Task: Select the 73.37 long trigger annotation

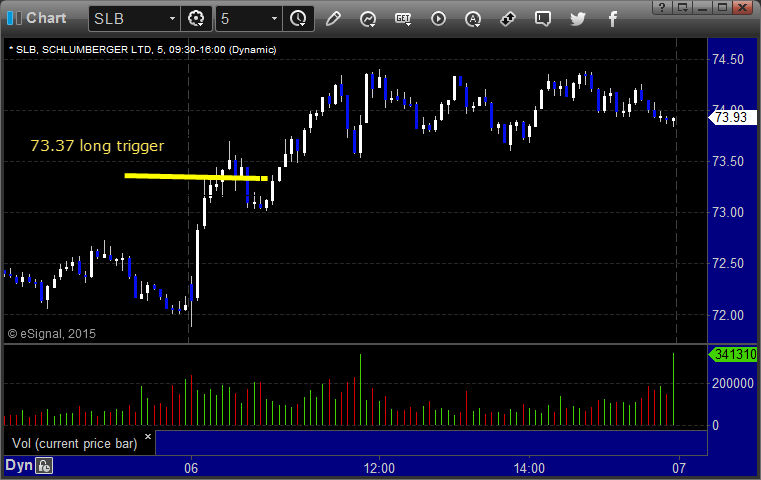Action: pos(98,146)
